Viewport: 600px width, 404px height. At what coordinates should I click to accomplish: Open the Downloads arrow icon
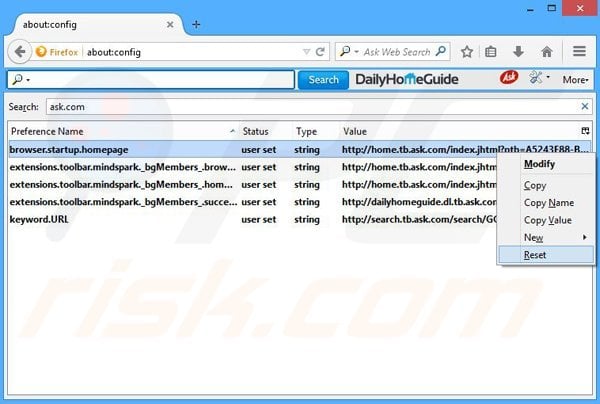tap(518, 52)
